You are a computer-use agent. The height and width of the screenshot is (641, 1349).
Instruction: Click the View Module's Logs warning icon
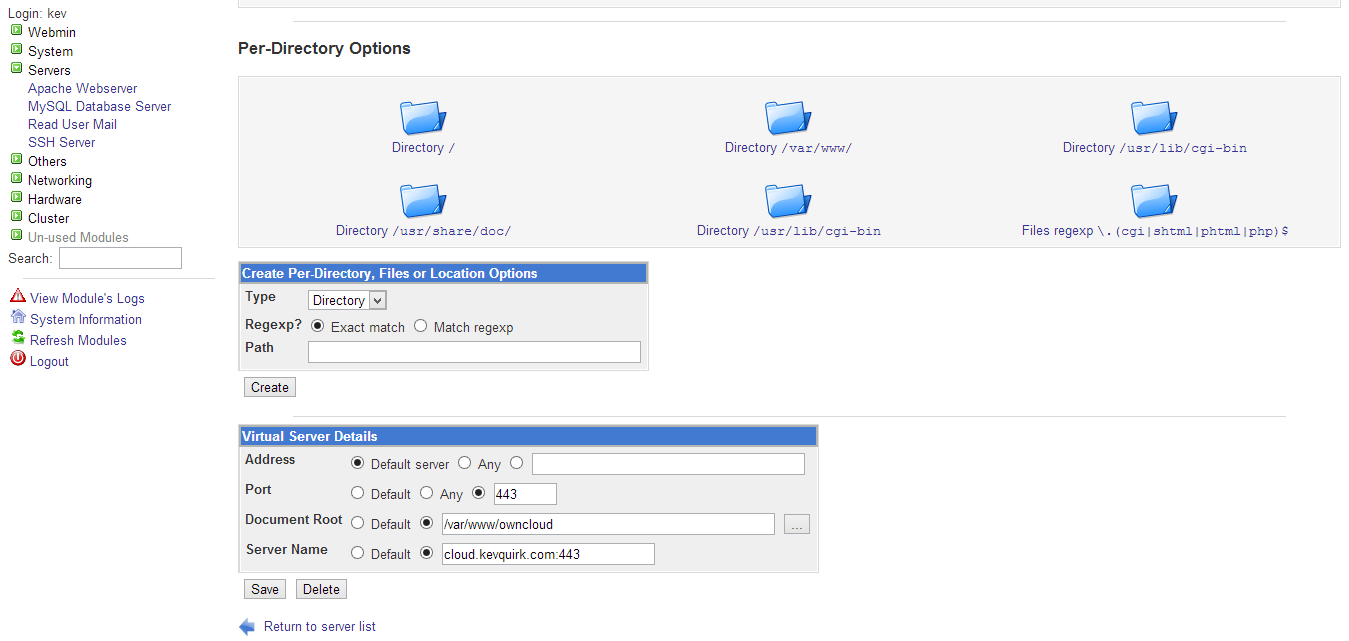pos(18,297)
